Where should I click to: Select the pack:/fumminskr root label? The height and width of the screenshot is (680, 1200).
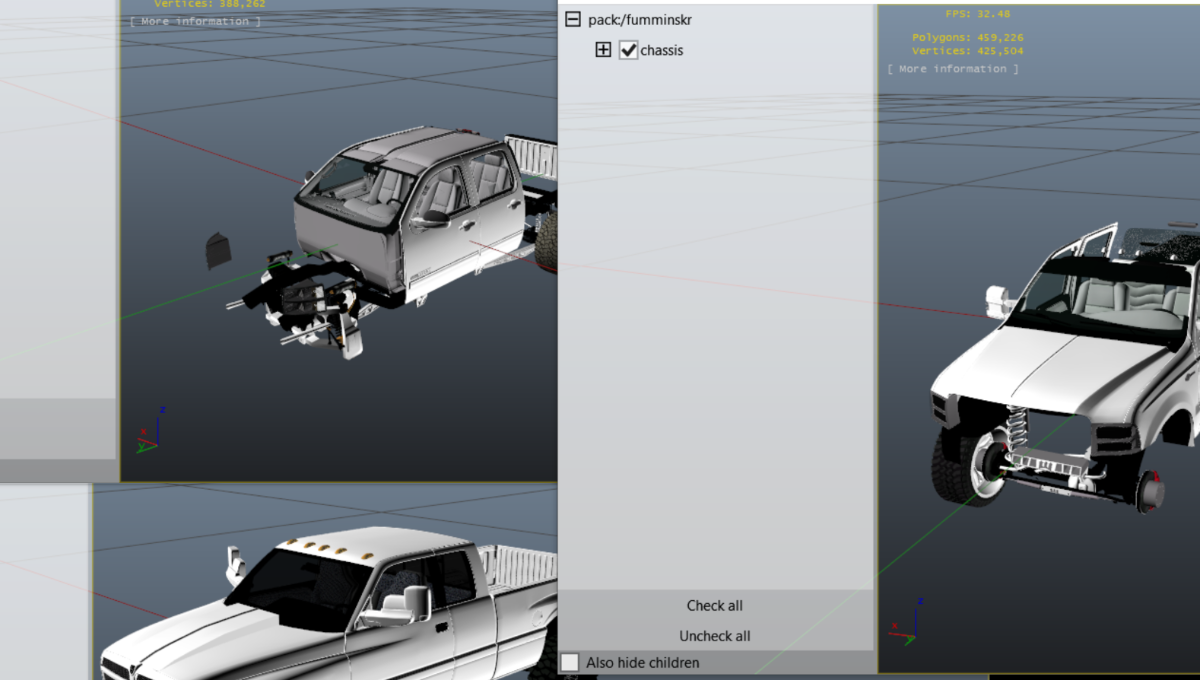coord(639,19)
